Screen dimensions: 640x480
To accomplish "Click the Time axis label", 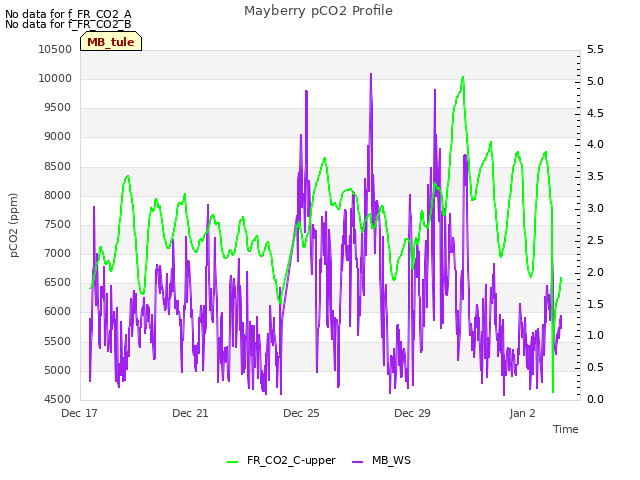I will [565, 429].
